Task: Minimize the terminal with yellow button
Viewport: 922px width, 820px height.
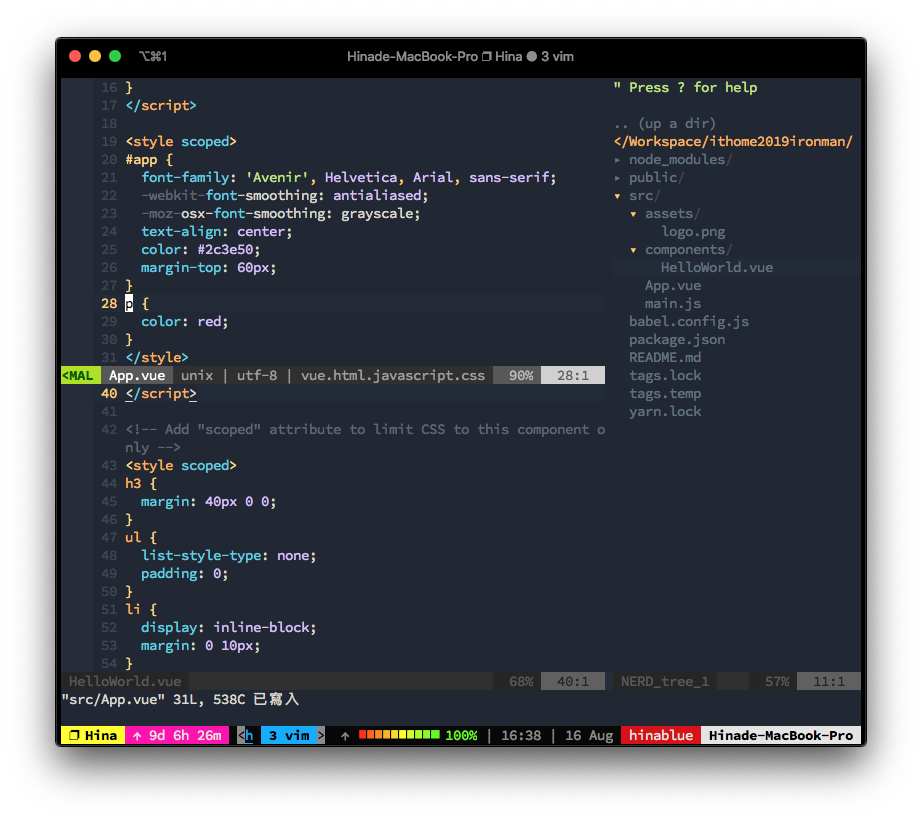Action: pyautogui.click(x=95, y=56)
